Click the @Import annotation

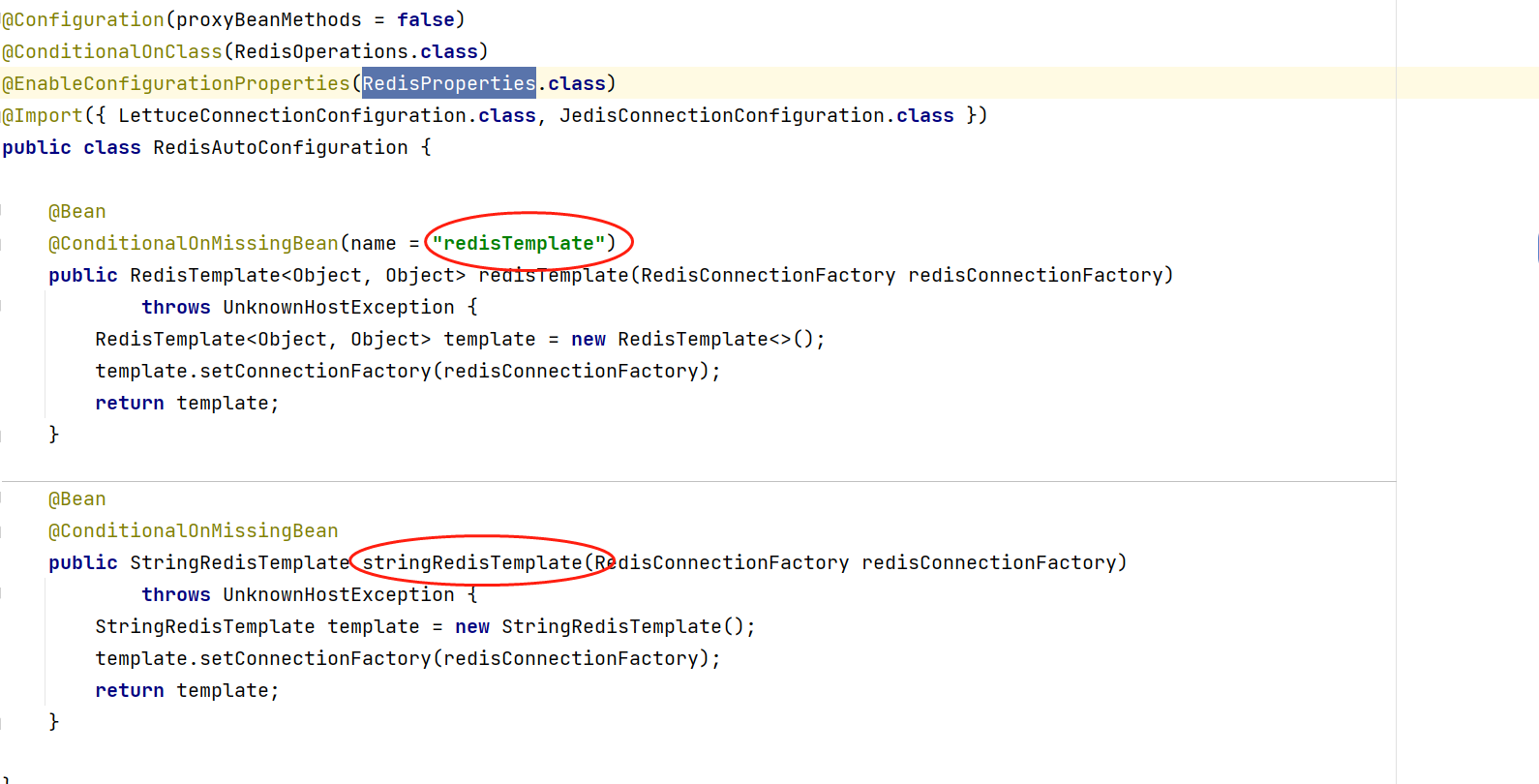[x=43, y=115]
